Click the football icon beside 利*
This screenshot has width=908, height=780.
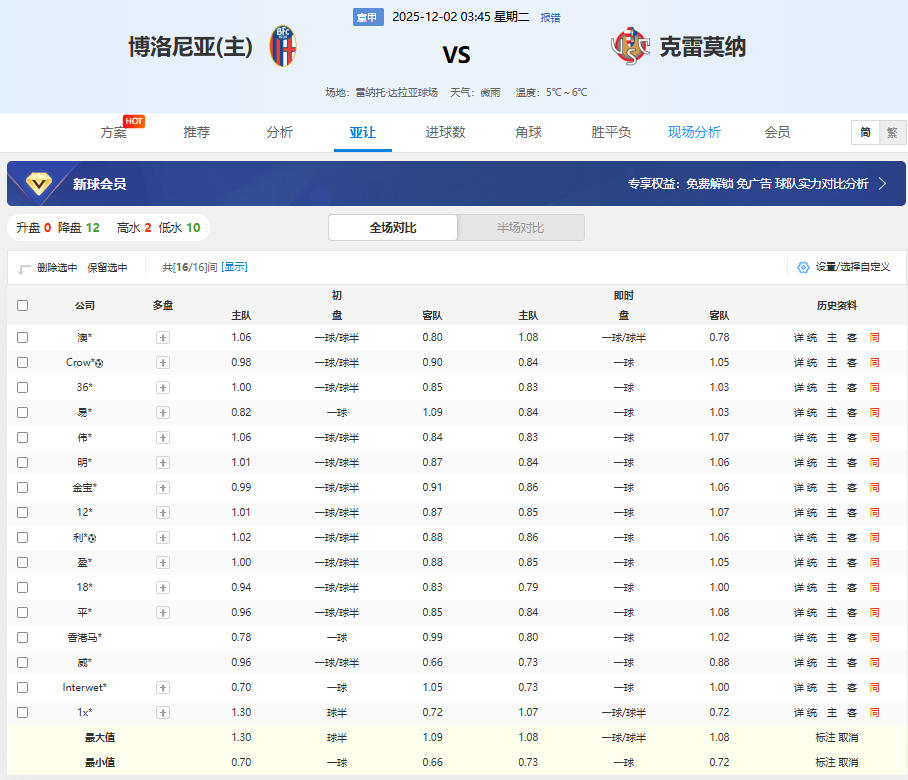click(92, 538)
